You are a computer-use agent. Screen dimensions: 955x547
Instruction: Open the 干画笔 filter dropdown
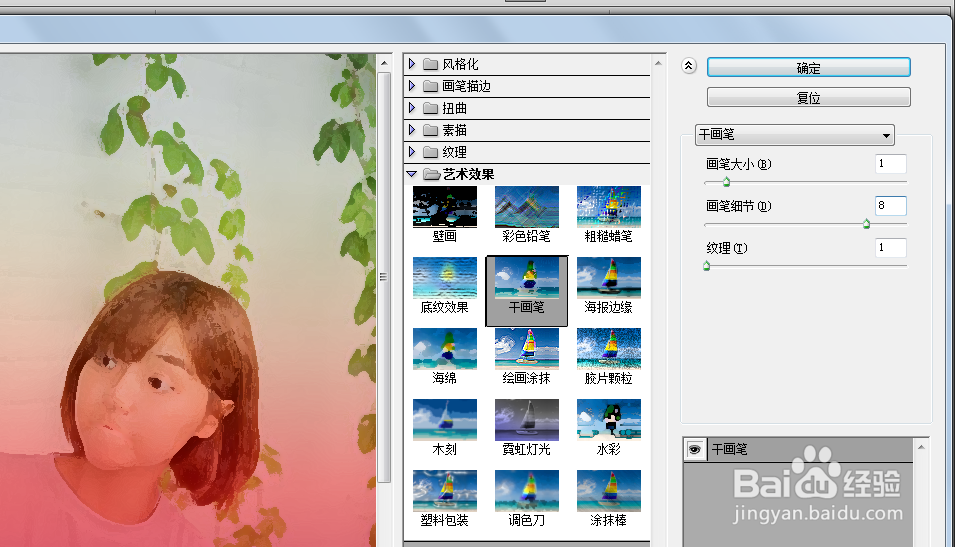coord(795,135)
